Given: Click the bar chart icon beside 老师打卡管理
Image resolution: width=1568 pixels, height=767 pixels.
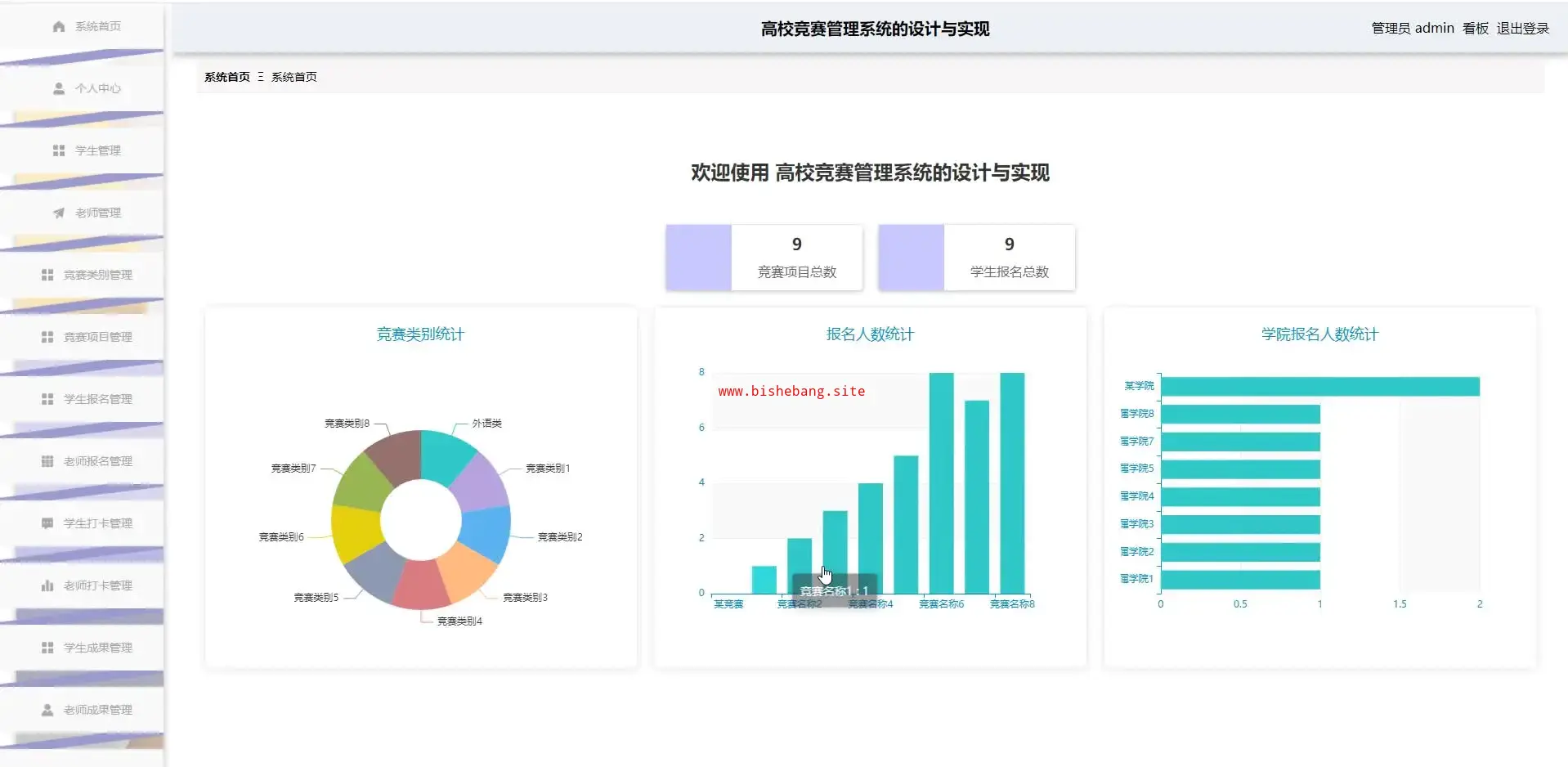Looking at the screenshot, I should (x=47, y=585).
